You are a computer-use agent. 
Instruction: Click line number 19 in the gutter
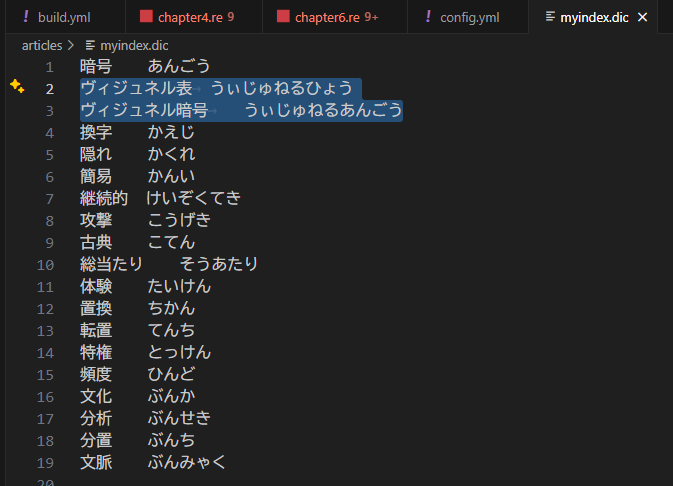pyautogui.click(x=45, y=462)
